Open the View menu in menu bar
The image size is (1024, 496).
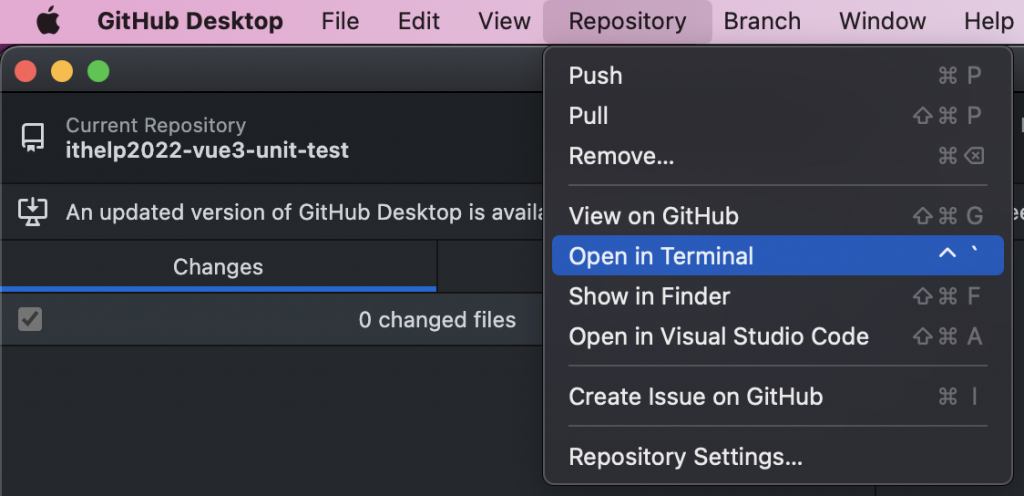tap(504, 21)
